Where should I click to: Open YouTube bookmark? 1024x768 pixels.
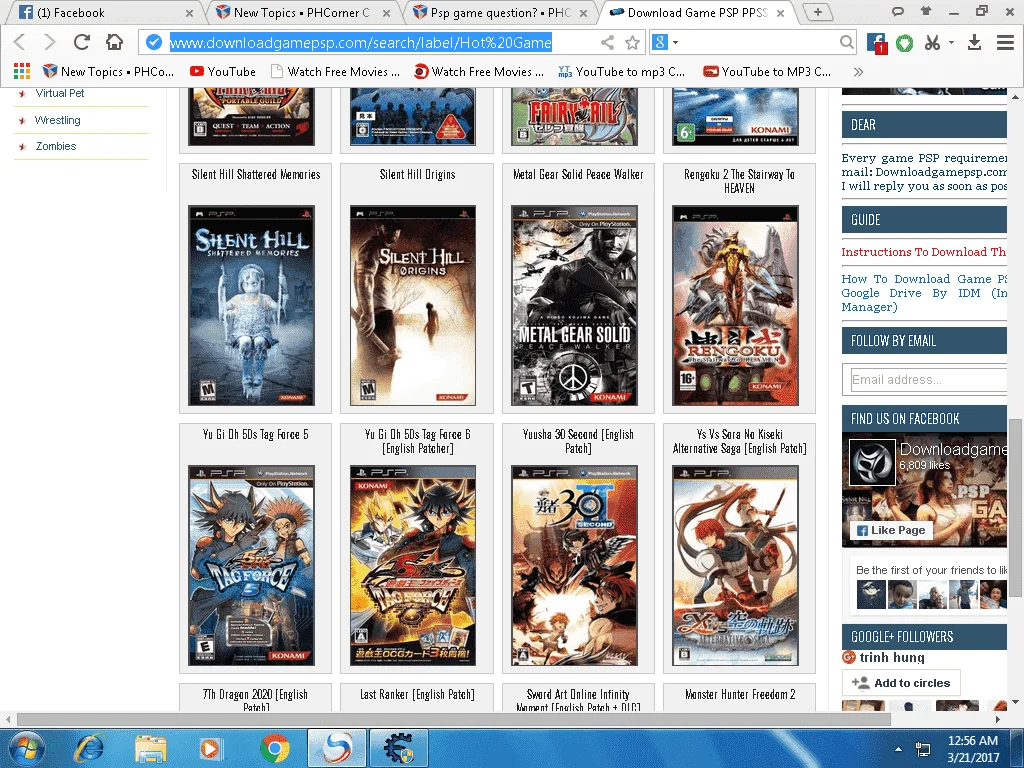pyautogui.click(x=223, y=72)
